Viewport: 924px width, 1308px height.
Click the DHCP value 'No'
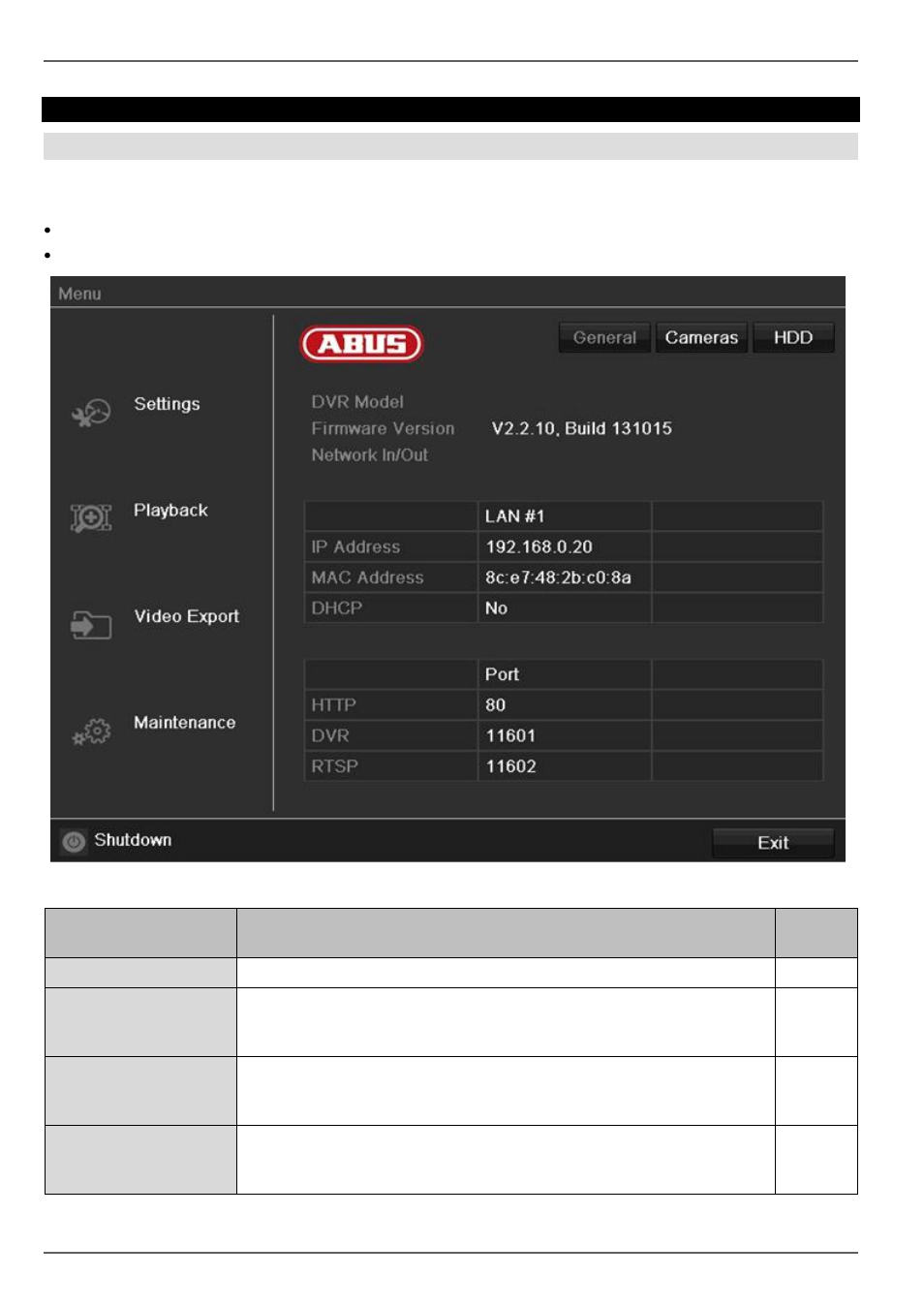[x=496, y=608]
